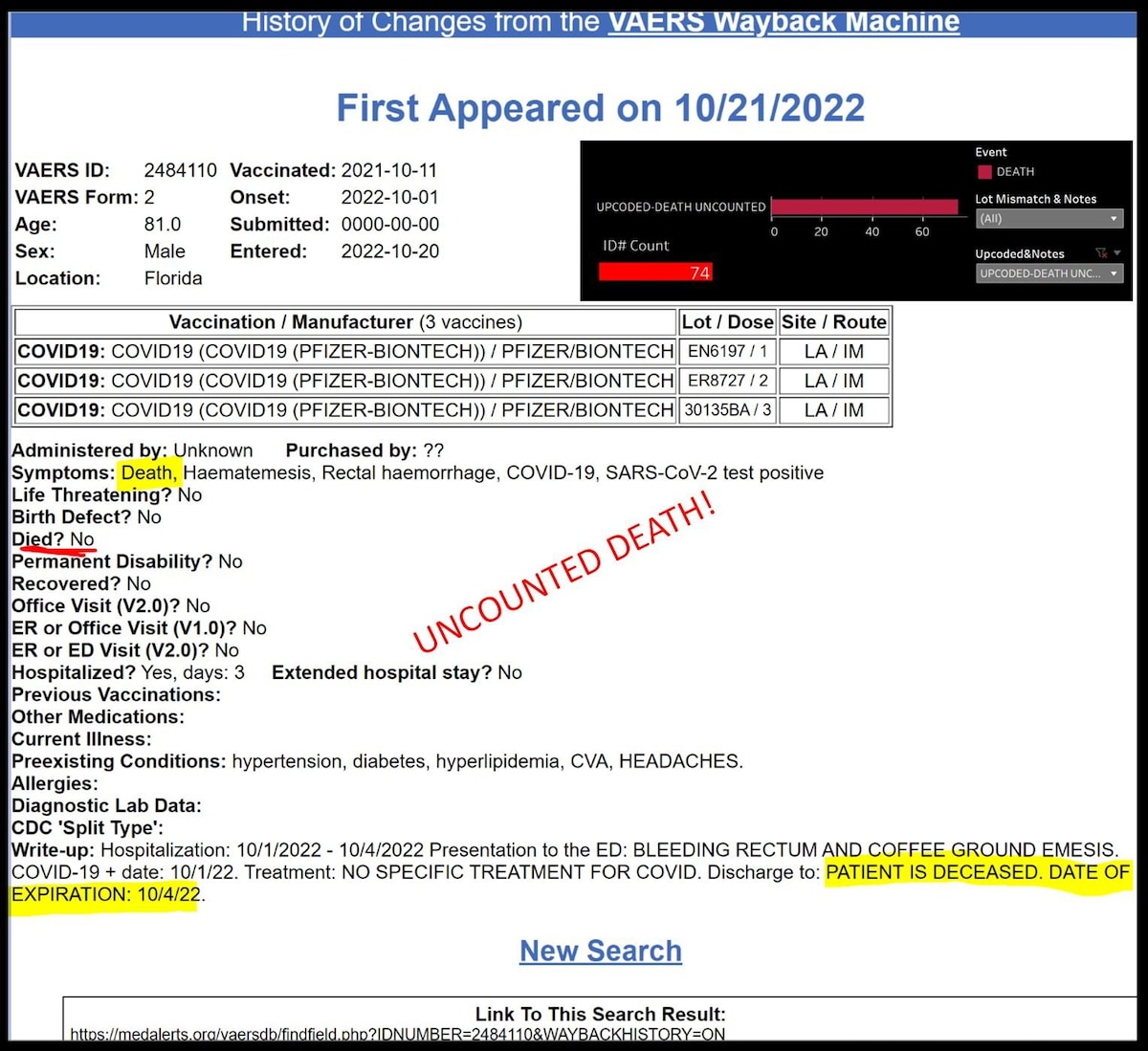Clear the Upcoded&Notes filter icon
The width and height of the screenshot is (1148, 1051).
[x=1101, y=253]
